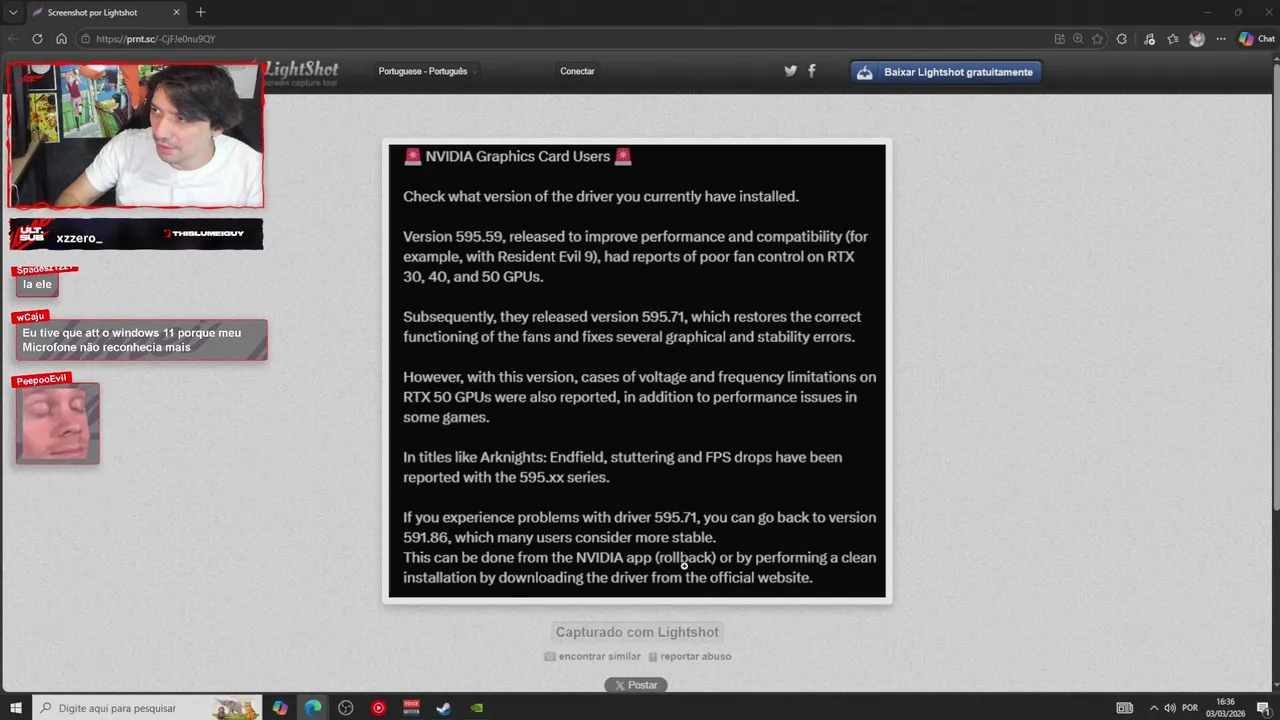Focus the address bar showing prnt.sc URL
1280x720 pixels.
(x=560, y=39)
